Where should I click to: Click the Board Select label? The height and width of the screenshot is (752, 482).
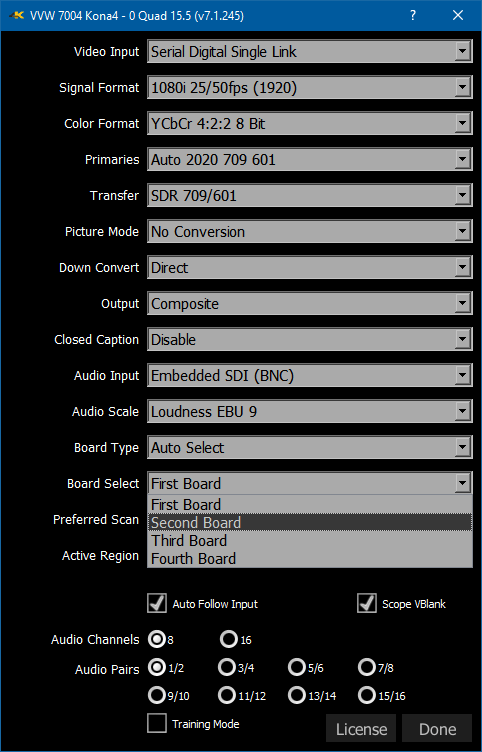tap(103, 483)
